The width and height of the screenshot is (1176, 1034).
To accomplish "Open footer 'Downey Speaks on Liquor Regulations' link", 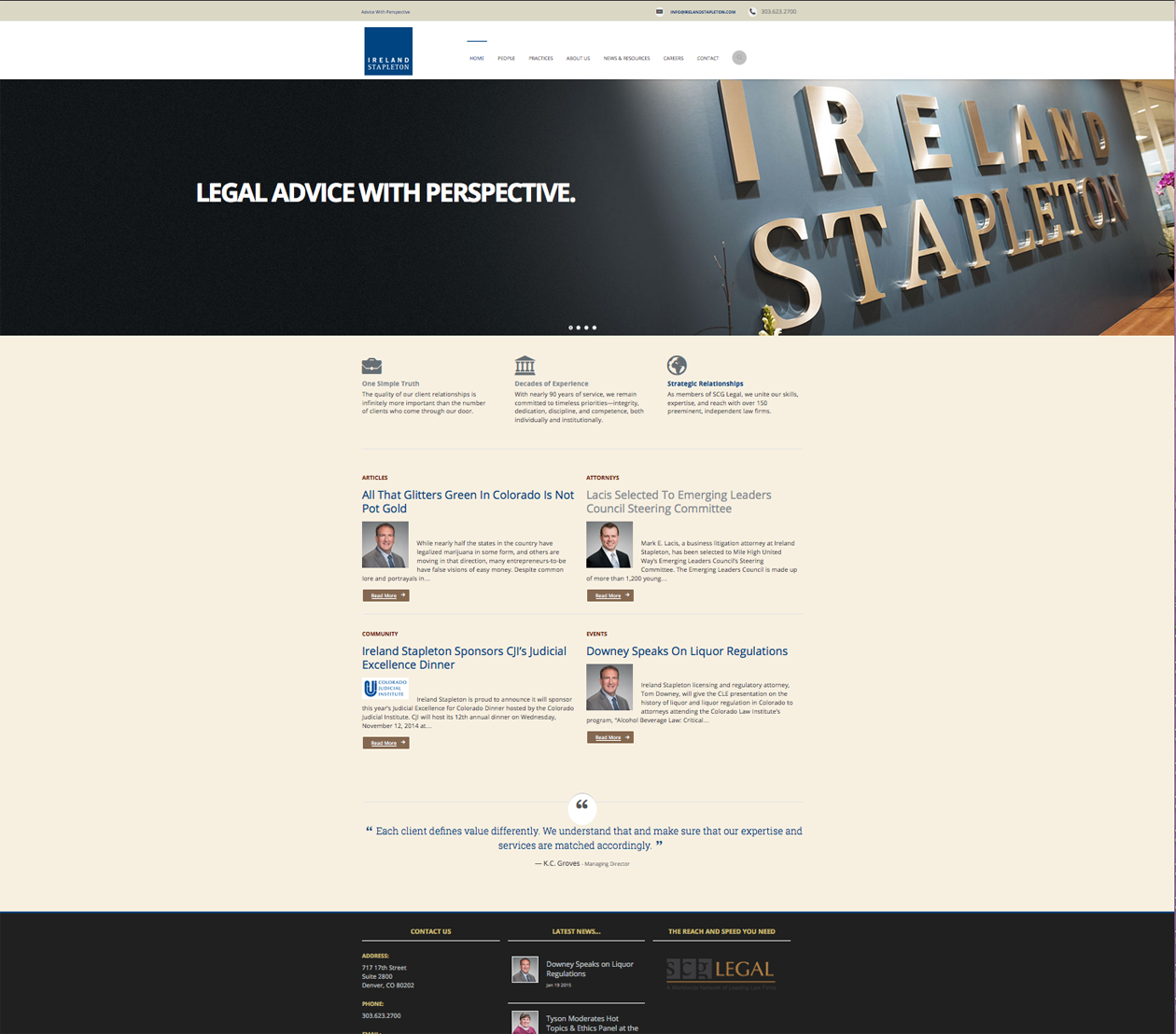I will coord(590,969).
